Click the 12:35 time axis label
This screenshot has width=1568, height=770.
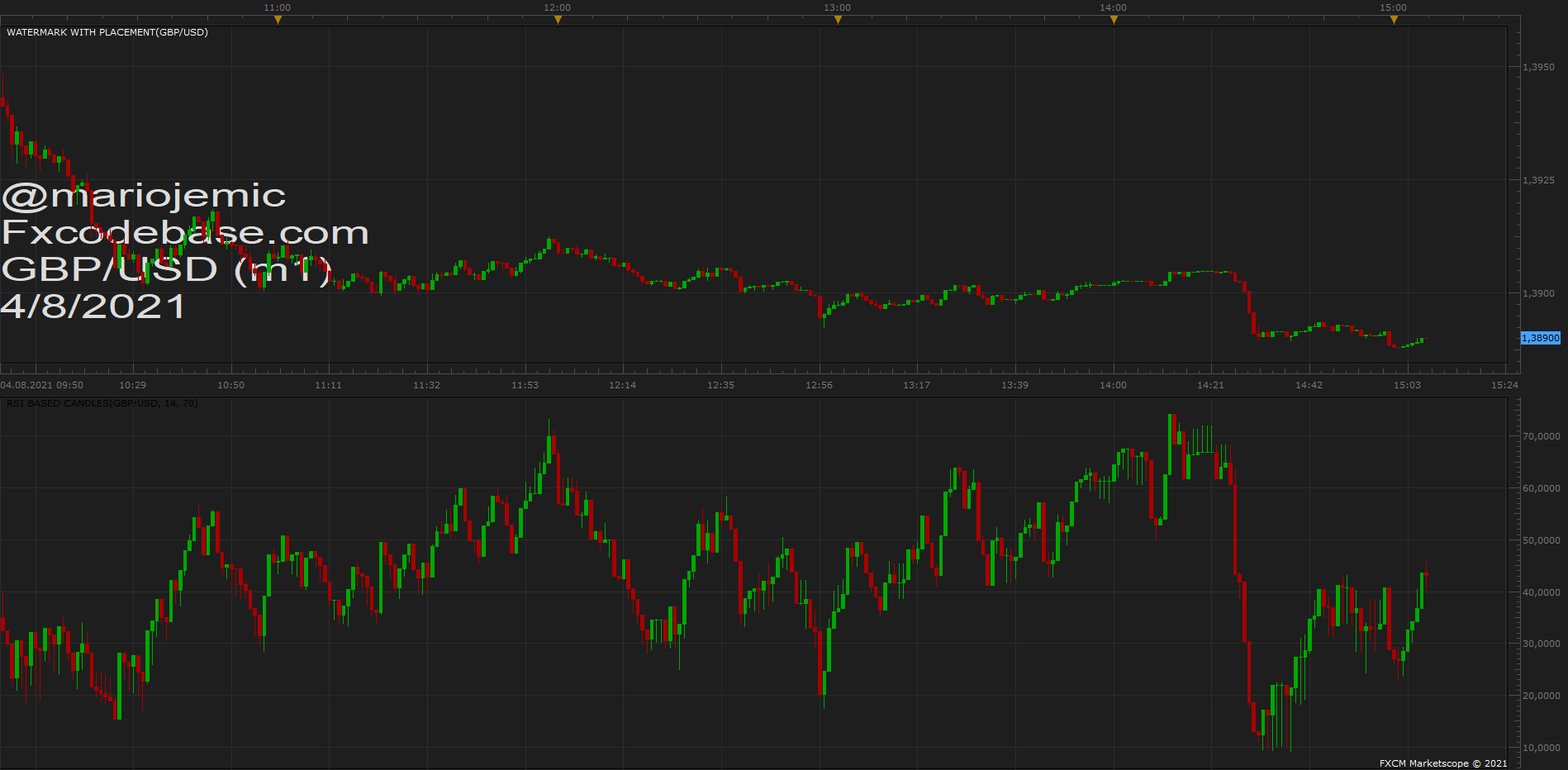tap(720, 385)
